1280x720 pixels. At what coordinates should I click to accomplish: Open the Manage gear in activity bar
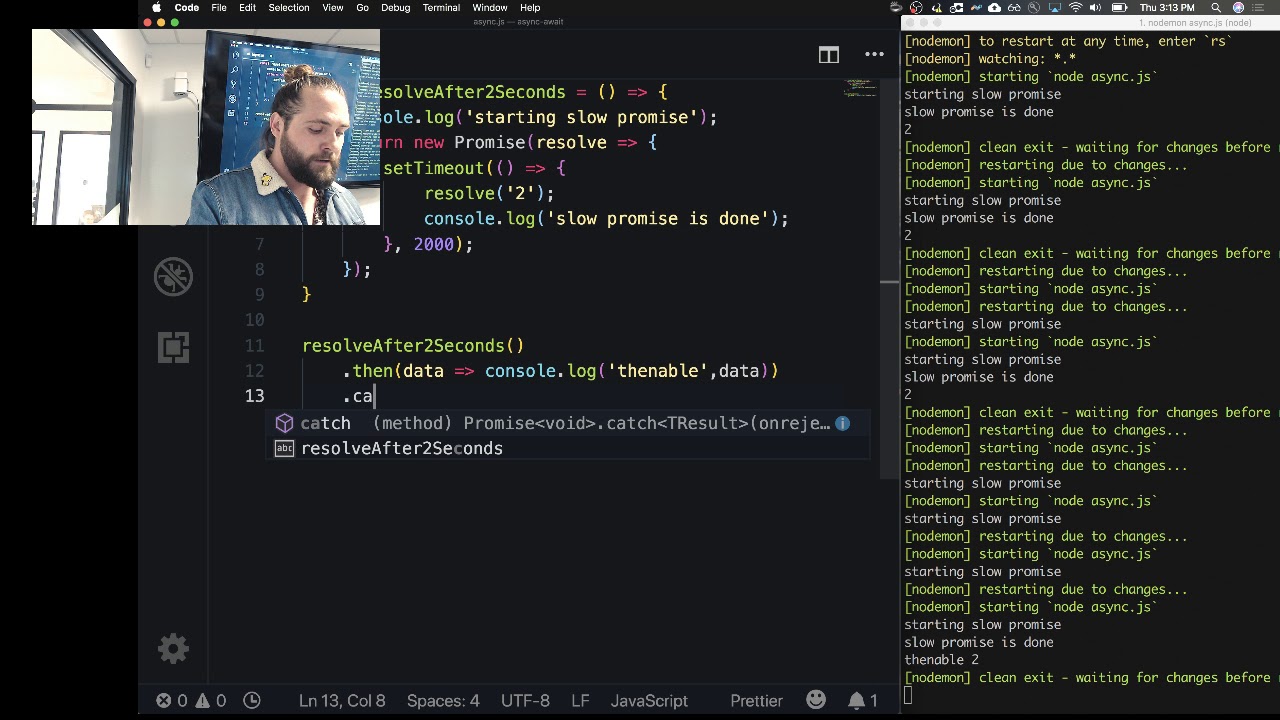click(173, 649)
